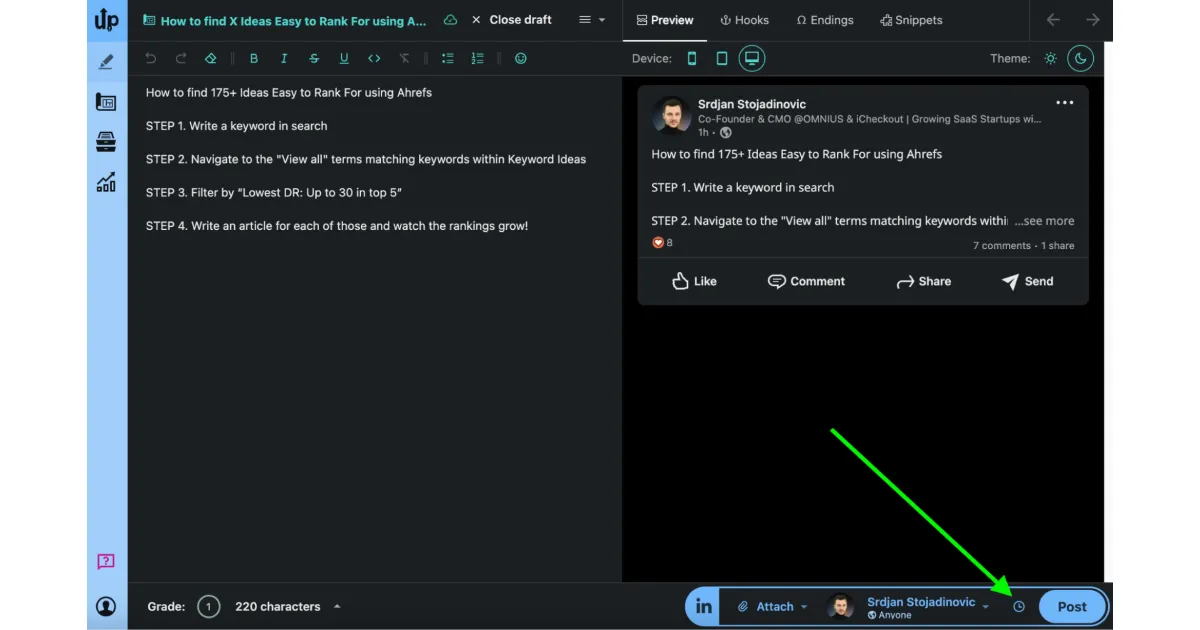Screen dimensions: 1200x630
Task: Remove text style with crossed T icon
Action: coord(404,59)
